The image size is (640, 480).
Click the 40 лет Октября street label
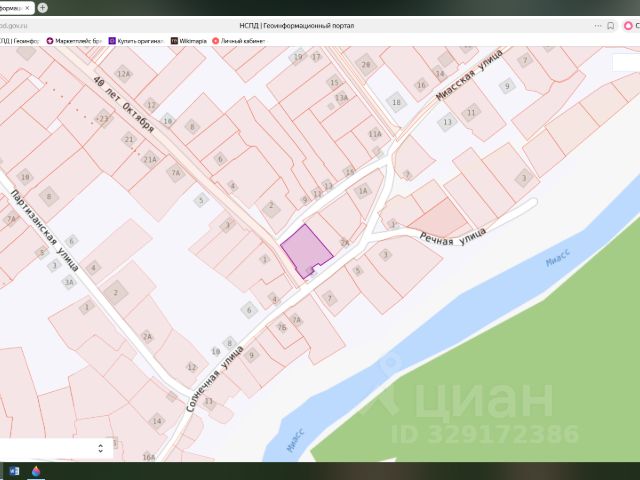(x=124, y=104)
